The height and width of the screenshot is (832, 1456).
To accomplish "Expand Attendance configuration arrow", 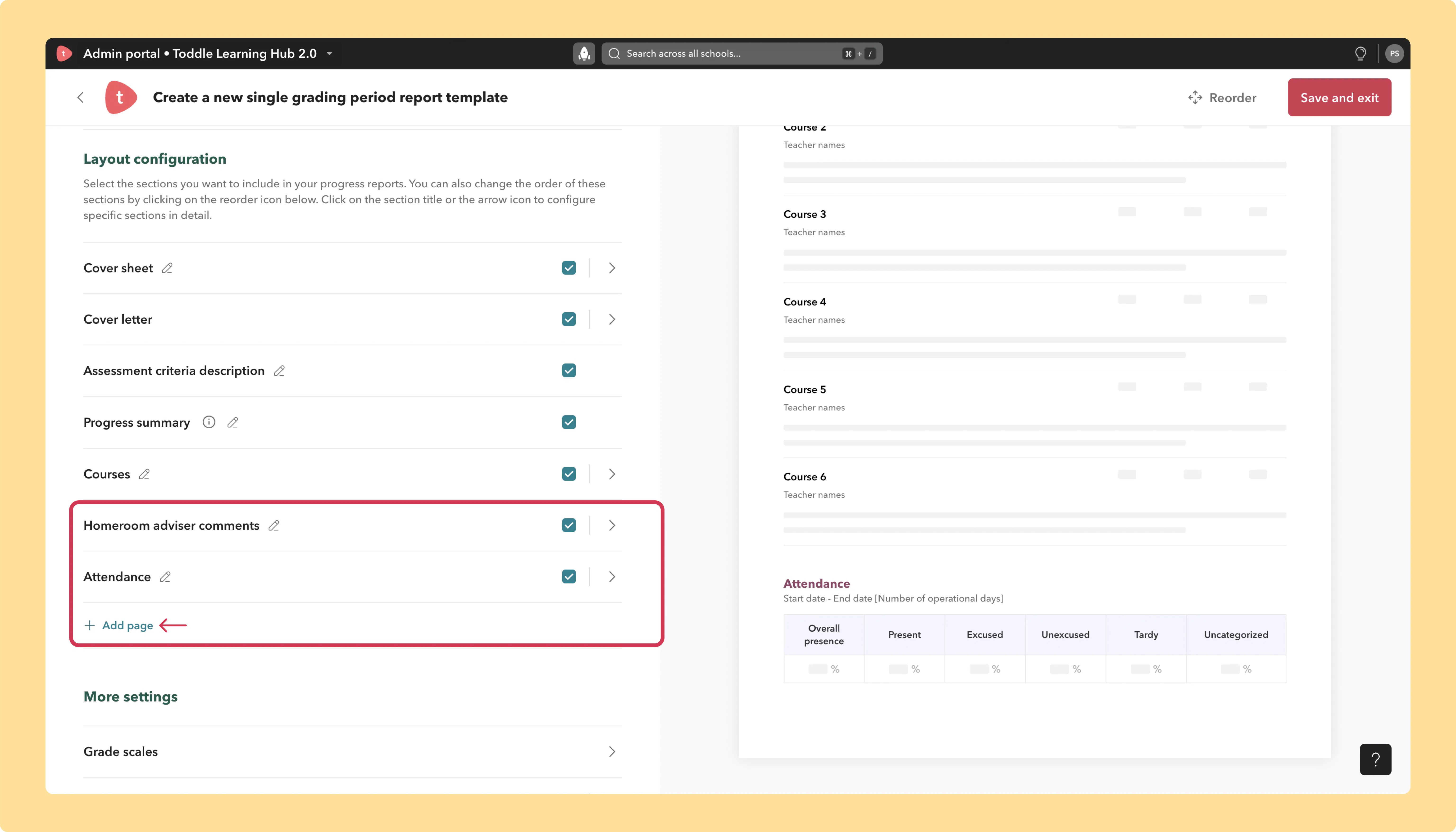I will tap(612, 577).
